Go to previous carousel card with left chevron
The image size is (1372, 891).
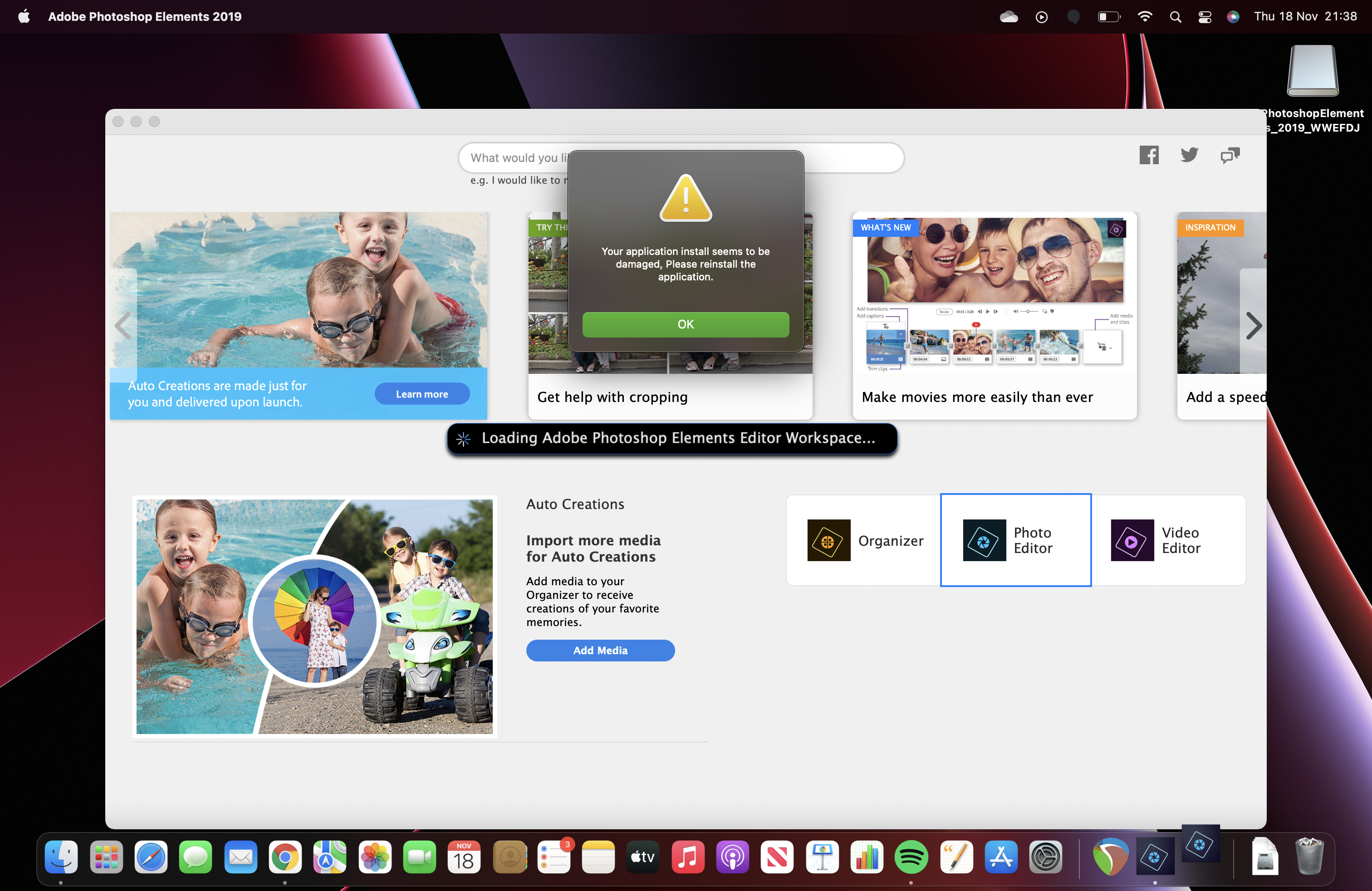[x=123, y=326]
